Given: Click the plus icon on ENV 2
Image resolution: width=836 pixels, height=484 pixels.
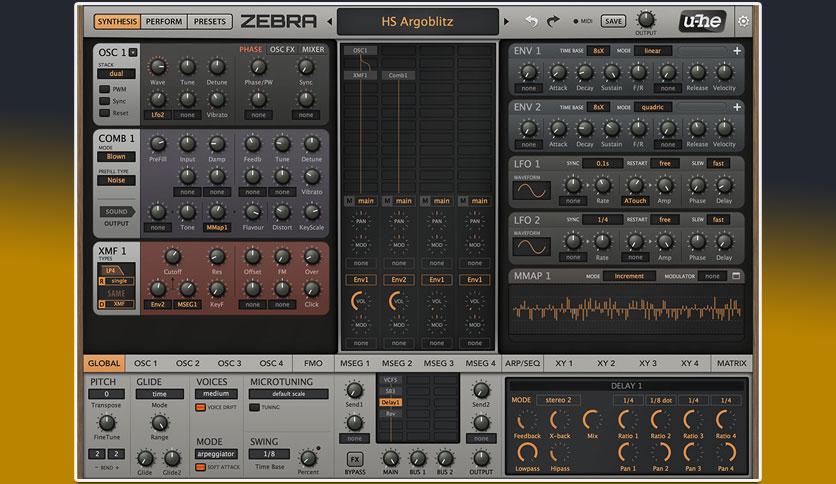Looking at the screenshot, I should pos(737,107).
